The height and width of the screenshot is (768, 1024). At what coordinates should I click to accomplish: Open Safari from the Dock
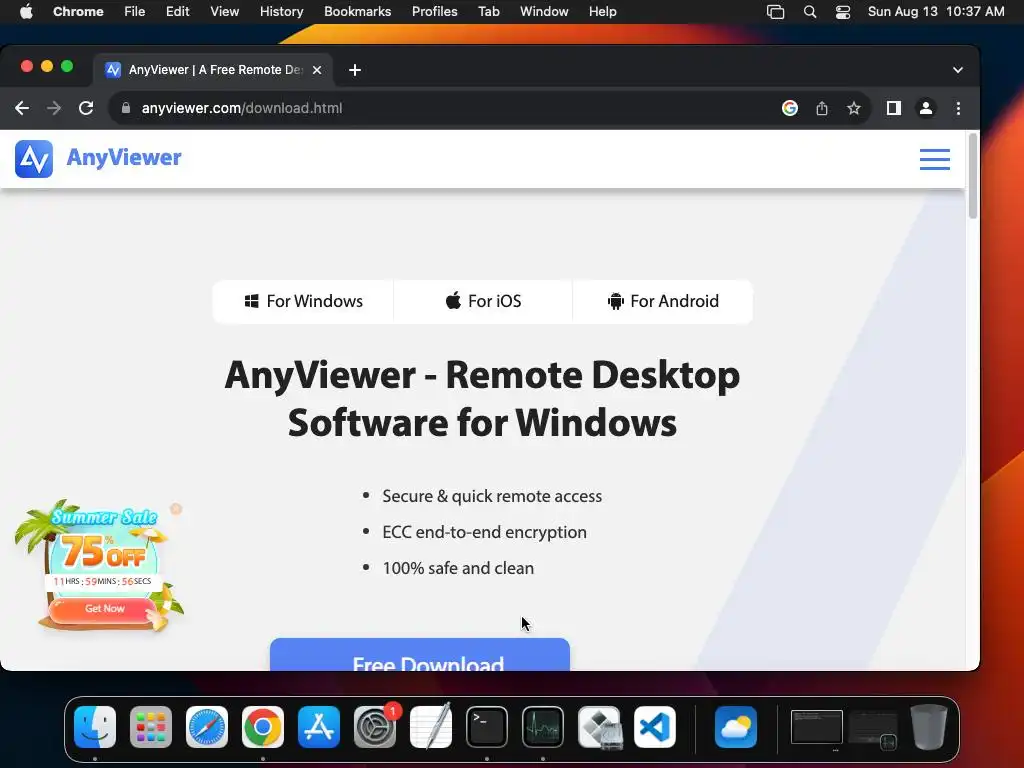pos(207,727)
